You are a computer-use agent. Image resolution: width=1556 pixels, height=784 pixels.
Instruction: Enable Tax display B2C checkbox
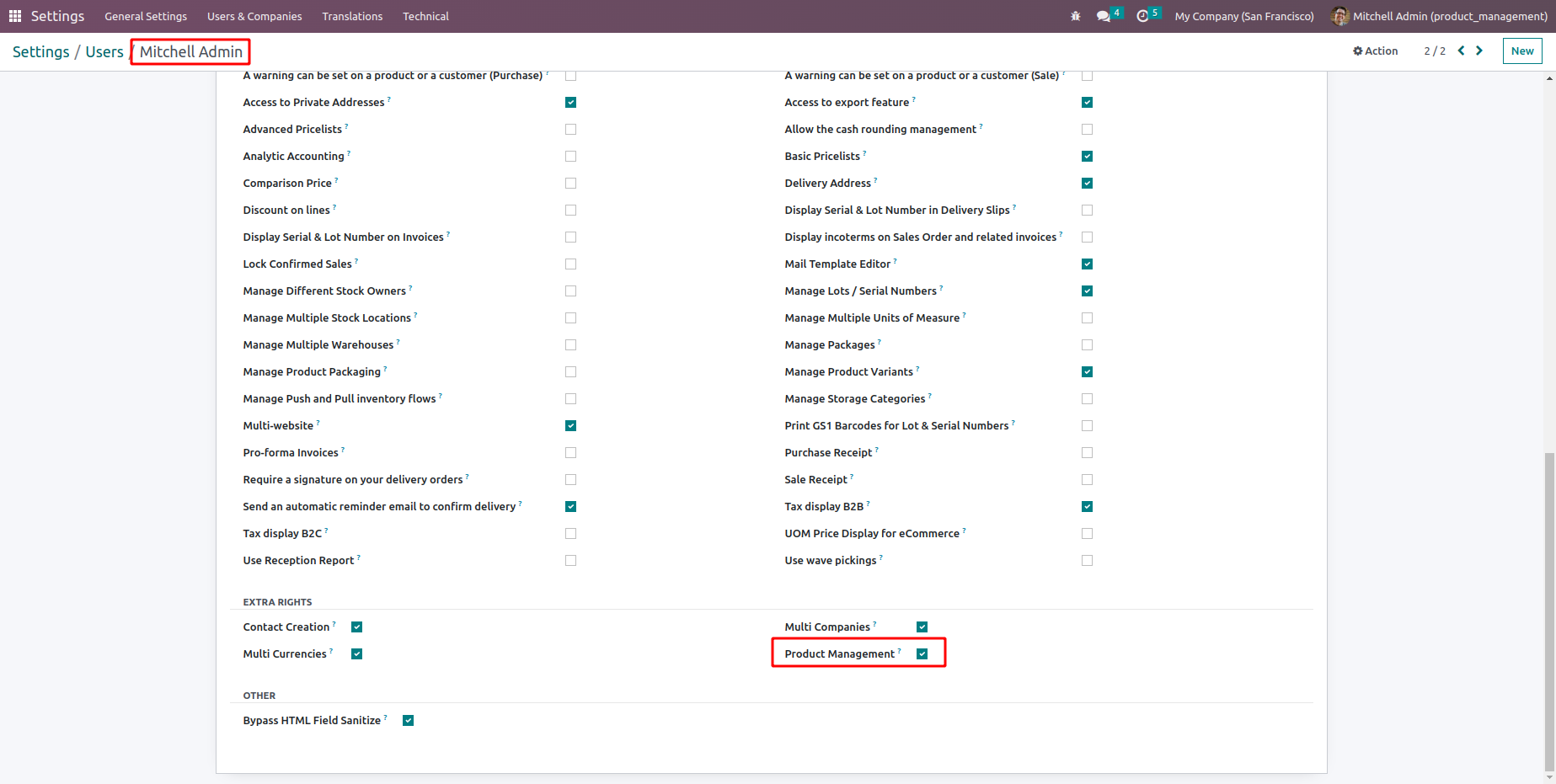coord(571,533)
